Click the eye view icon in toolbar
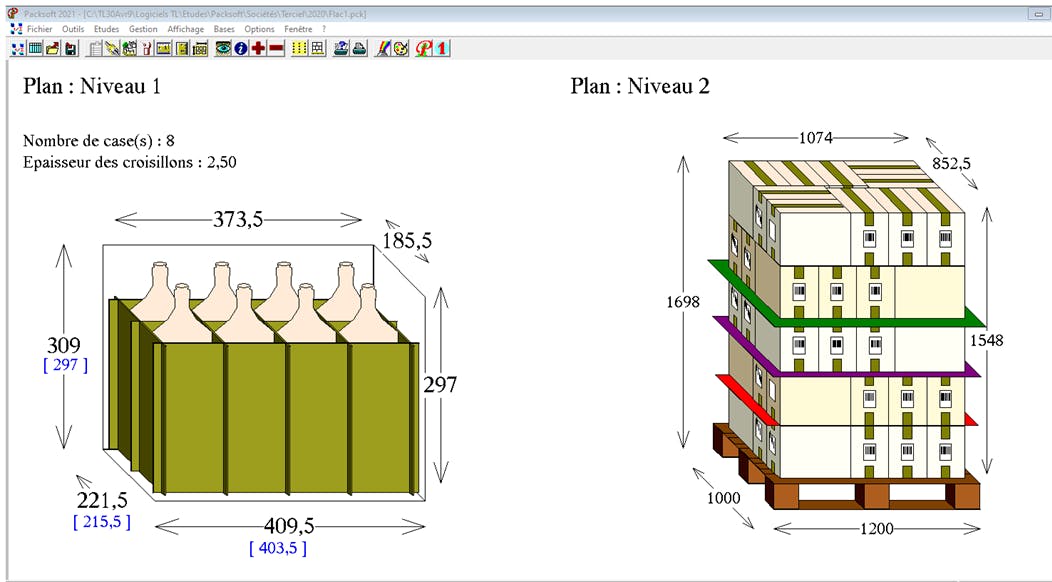1052x582 pixels. (x=223, y=48)
